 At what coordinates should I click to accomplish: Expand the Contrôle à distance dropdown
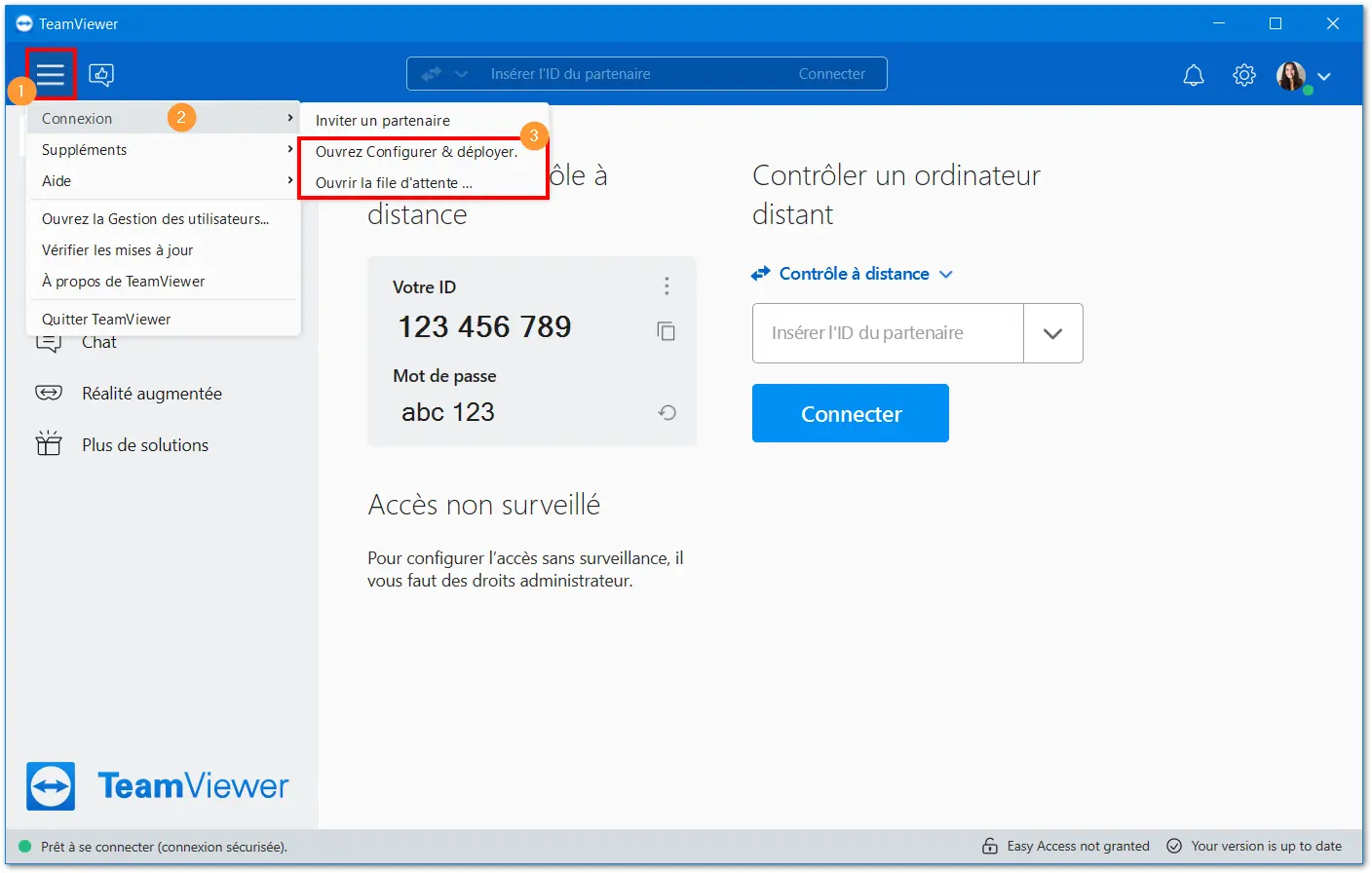946,275
